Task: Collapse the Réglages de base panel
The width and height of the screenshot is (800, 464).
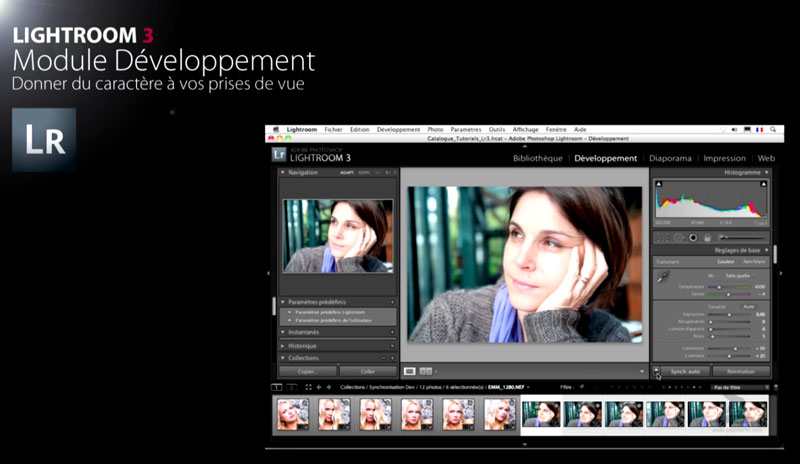Action: [x=766, y=251]
